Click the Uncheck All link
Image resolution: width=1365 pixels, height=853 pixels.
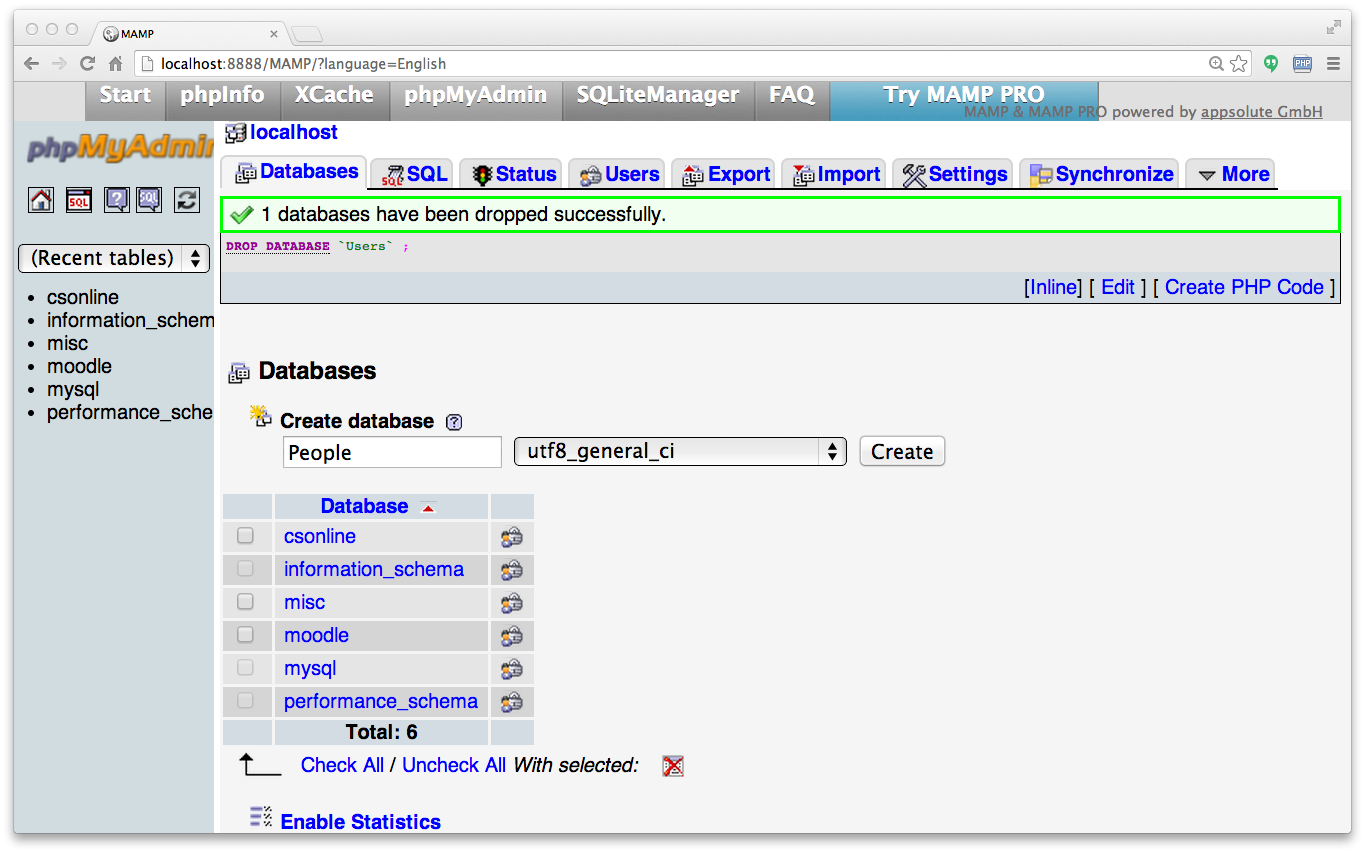454,765
